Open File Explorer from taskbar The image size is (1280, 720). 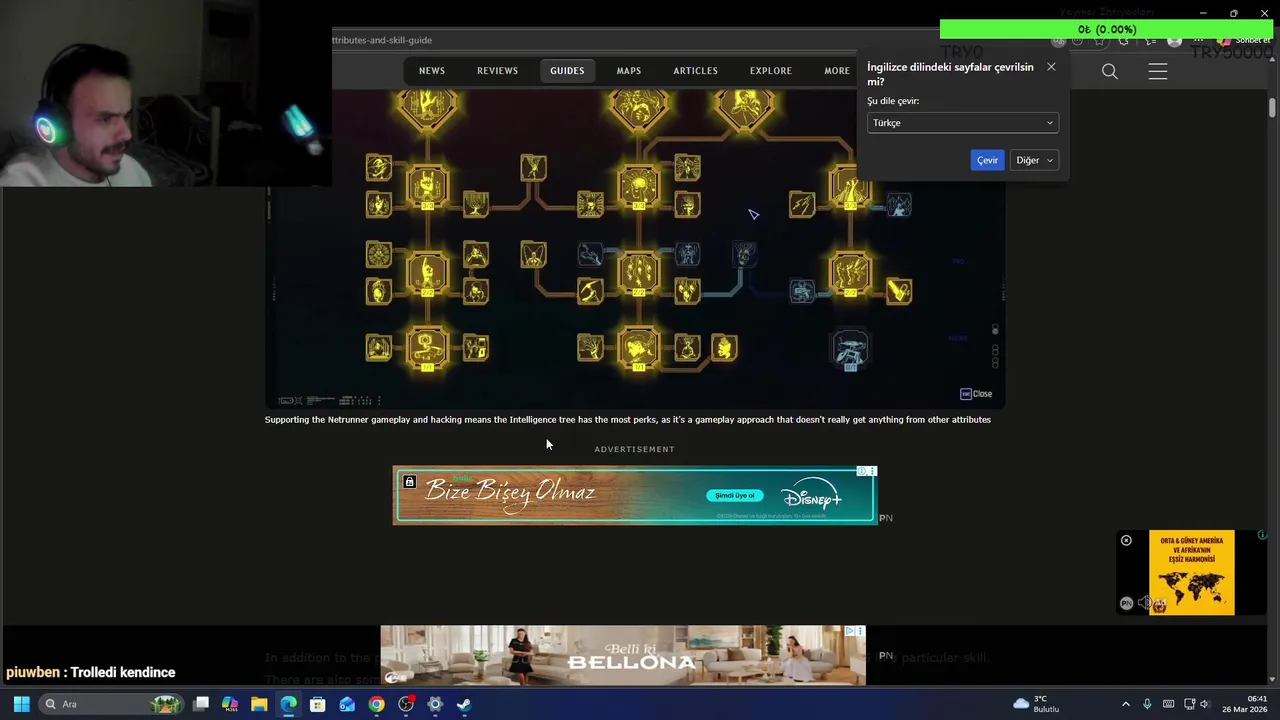(x=259, y=704)
